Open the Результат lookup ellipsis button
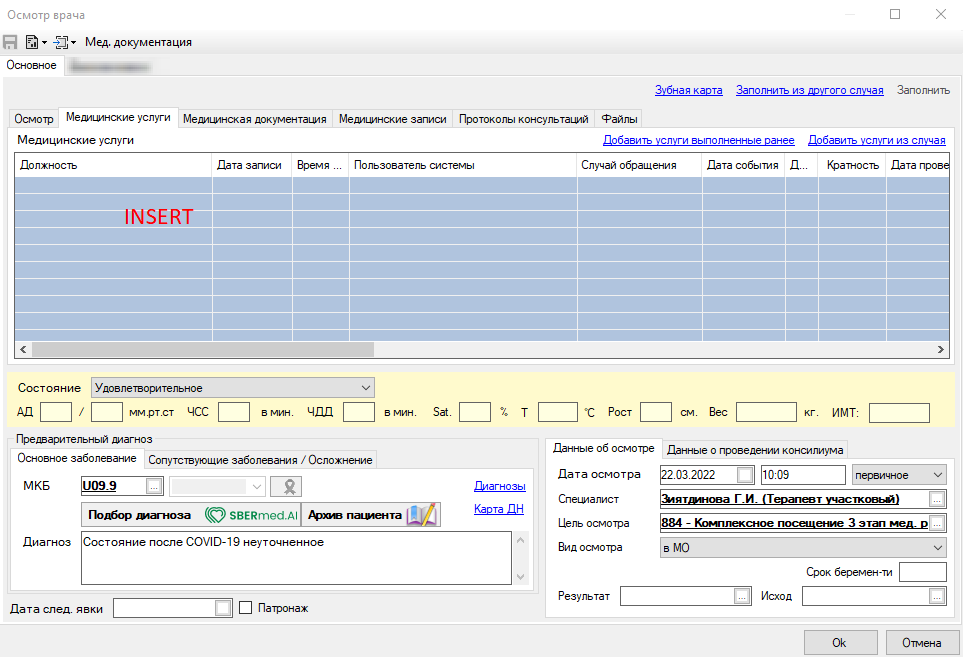Image resolution: width=963 pixels, height=657 pixels. (x=742, y=596)
